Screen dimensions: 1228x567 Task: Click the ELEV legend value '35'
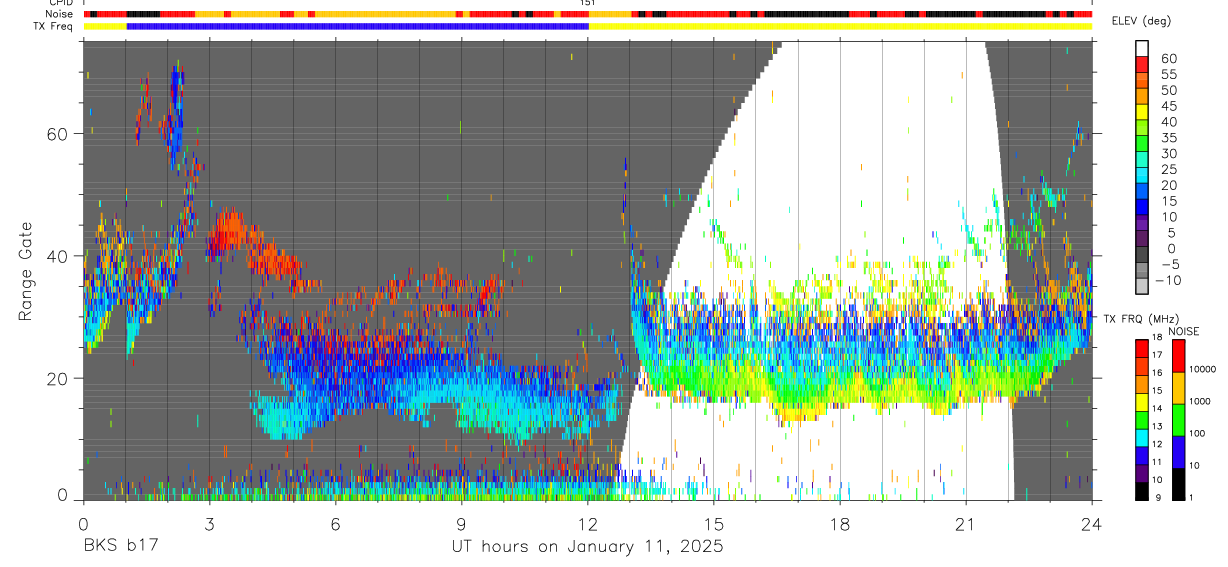click(1169, 138)
